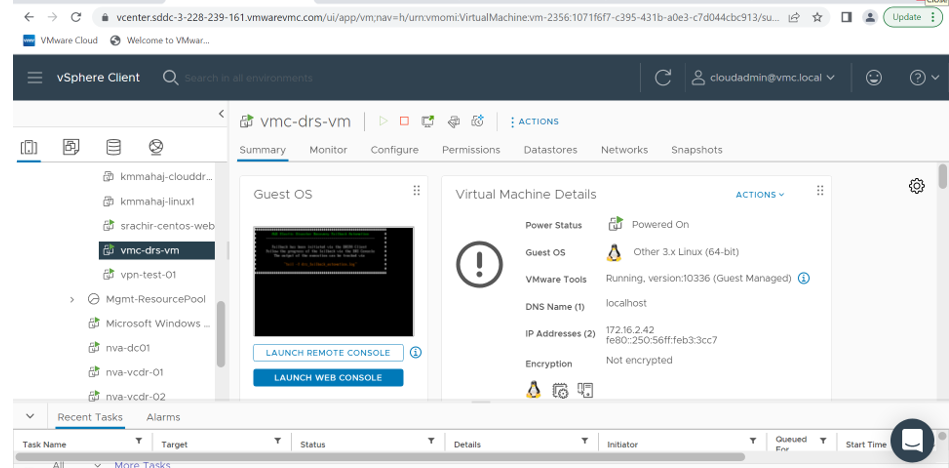Select kmmahaj-clouddr VM in the tree
949x468 pixels.
[x=159, y=177]
